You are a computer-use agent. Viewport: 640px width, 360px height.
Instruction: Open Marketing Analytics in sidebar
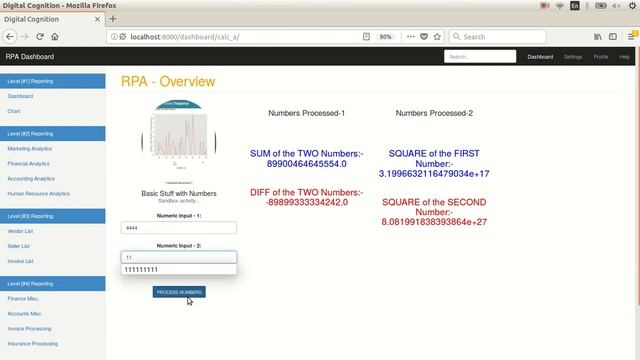[x=29, y=149]
